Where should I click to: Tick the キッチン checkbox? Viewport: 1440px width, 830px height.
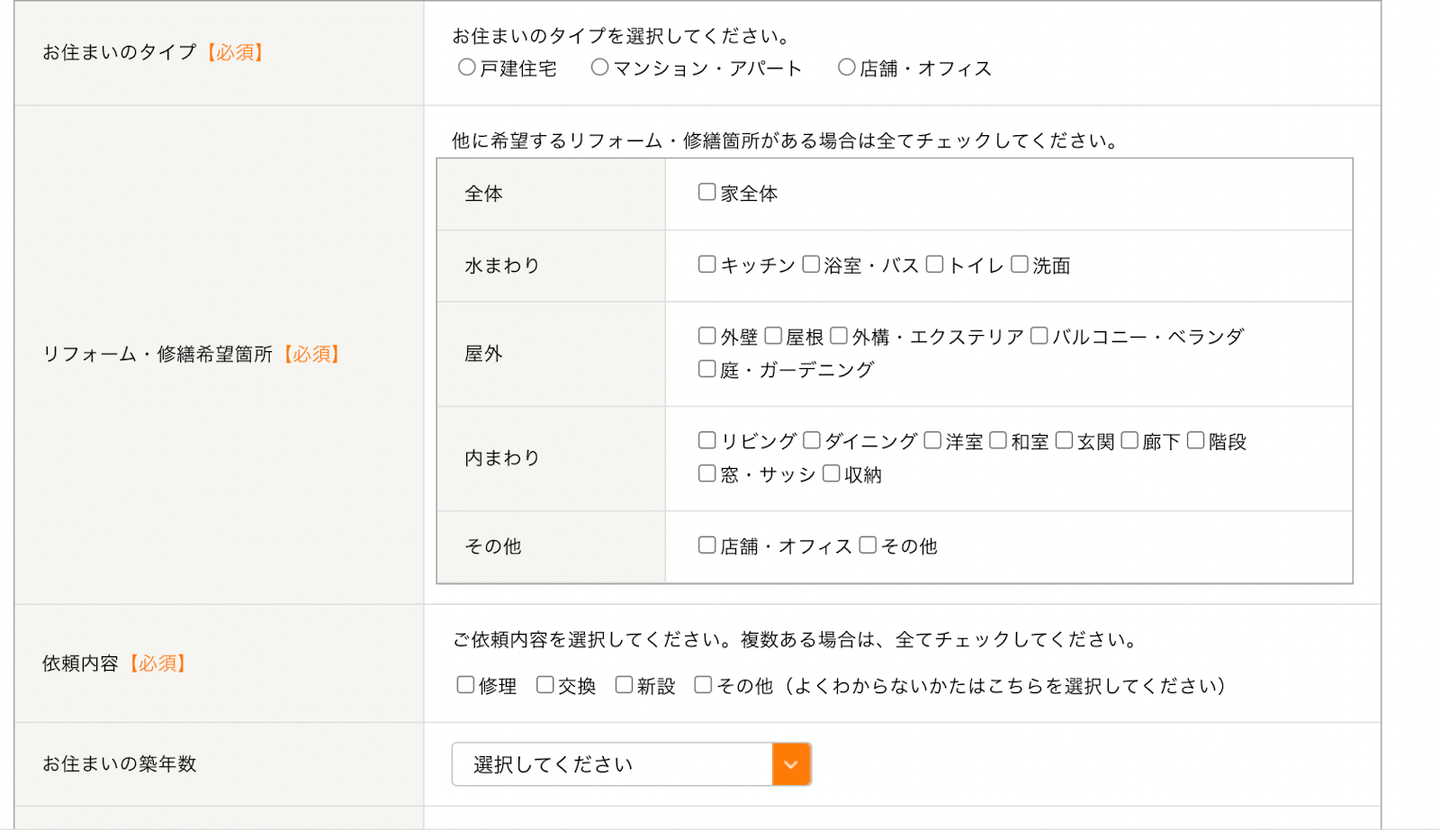[x=707, y=265]
